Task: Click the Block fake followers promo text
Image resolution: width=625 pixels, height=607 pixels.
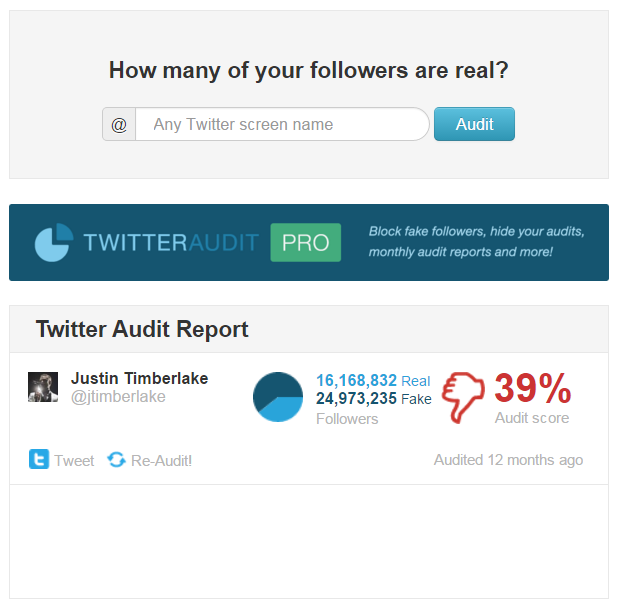Action: [x=476, y=242]
